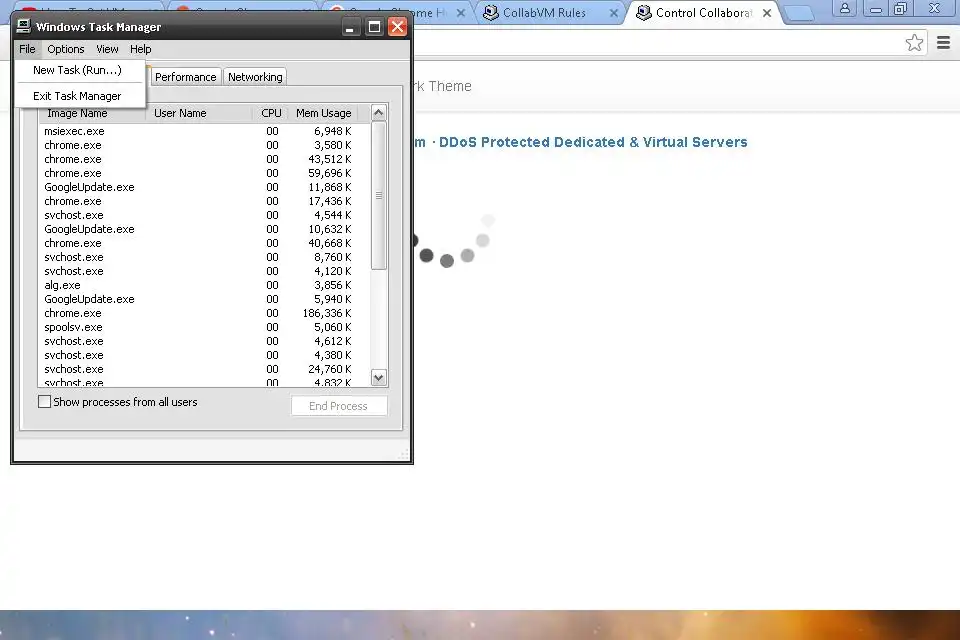960x640 pixels.
Task: Select the alg.exe process row
Action: [204, 285]
